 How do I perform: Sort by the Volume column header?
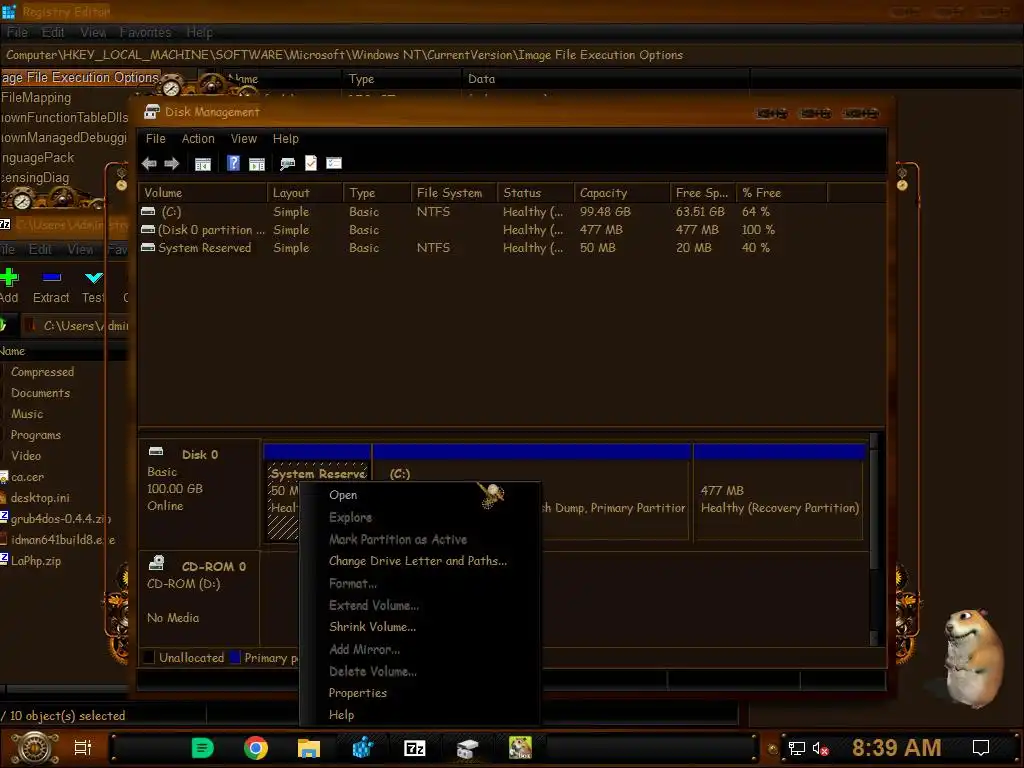pos(202,193)
